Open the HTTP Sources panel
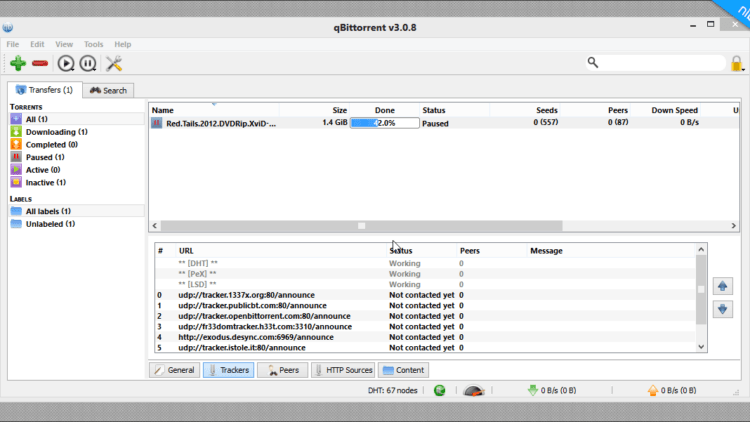The width and height of the screenshot is (750, 422). (343, 370)
